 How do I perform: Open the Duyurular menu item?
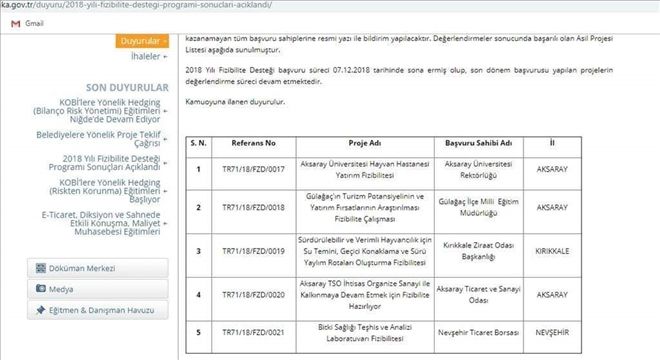(x=142, y=41)
